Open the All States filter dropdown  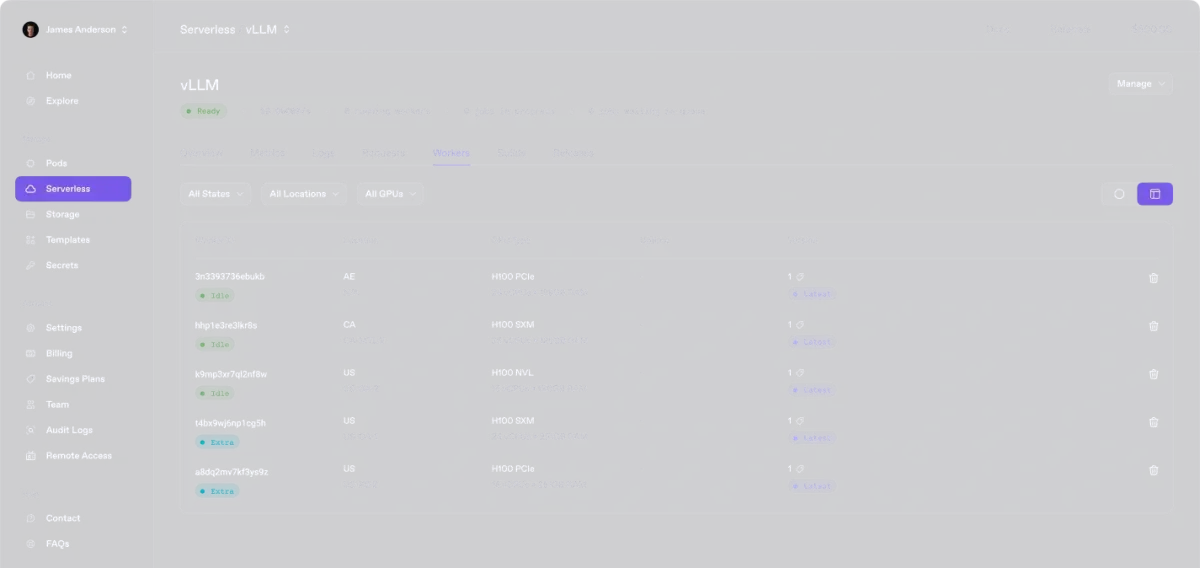pos(216,194)
